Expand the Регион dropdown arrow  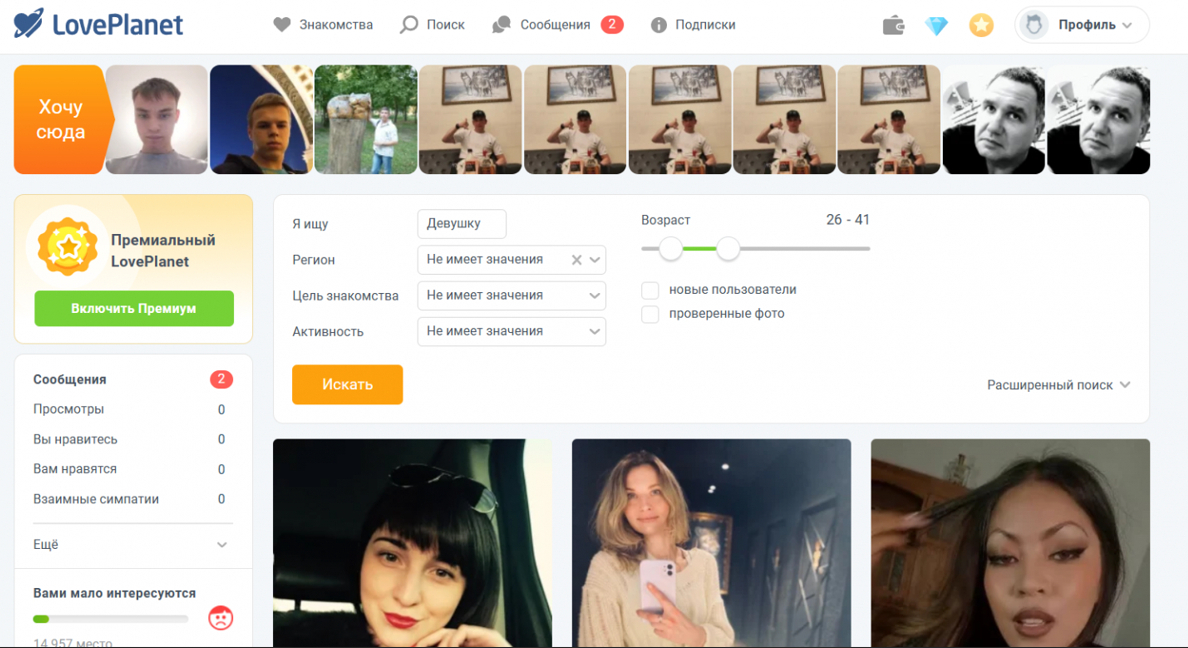tap(595, 260)
